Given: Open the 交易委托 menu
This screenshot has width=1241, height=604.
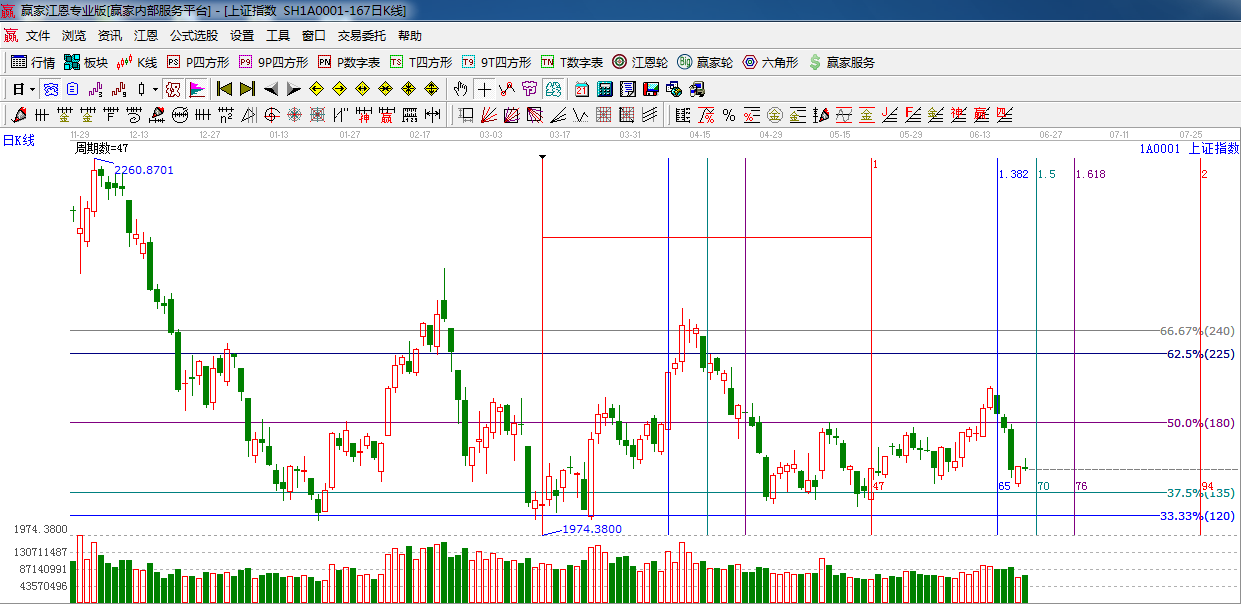Looking at the screenshot, I should coord(361,36).
